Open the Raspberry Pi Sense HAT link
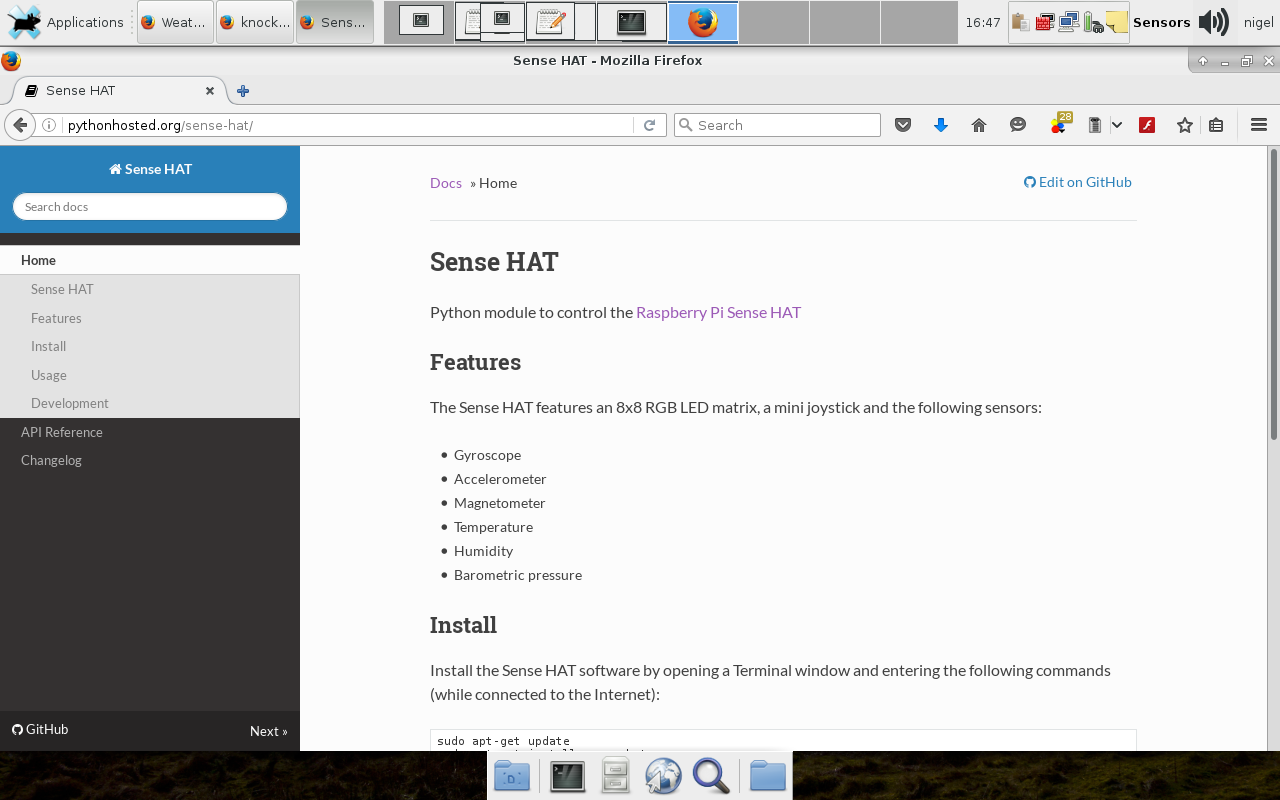Image resolution: width=1280 pixels, height=800 pixels. [718, 312]
